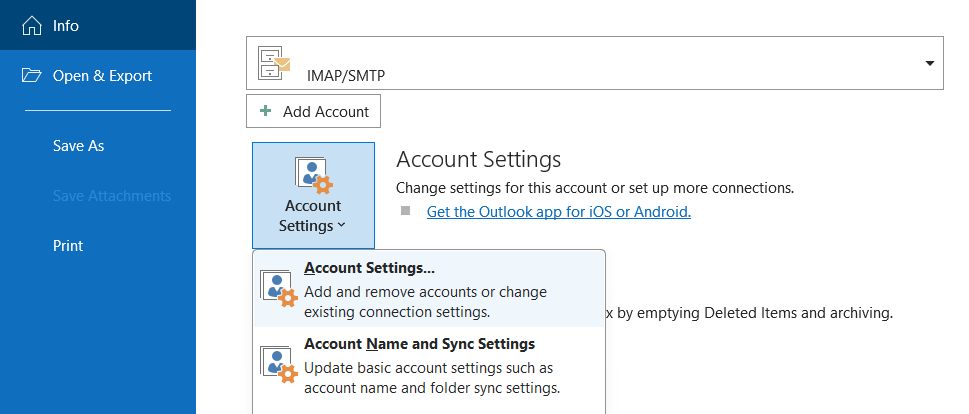The width and height of the screenshot is (969, 414).
Task: Open the Info page in sidebar
Action: pyautogui.click(x=98, y=25)
